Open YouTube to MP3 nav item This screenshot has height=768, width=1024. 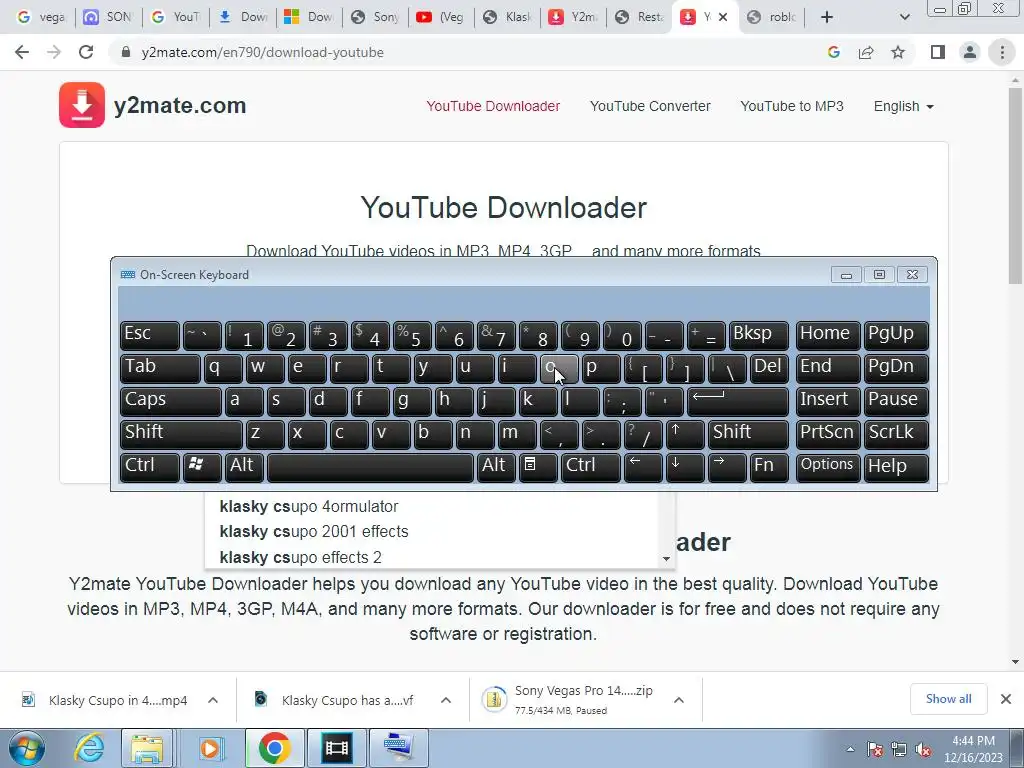point(792,106)
